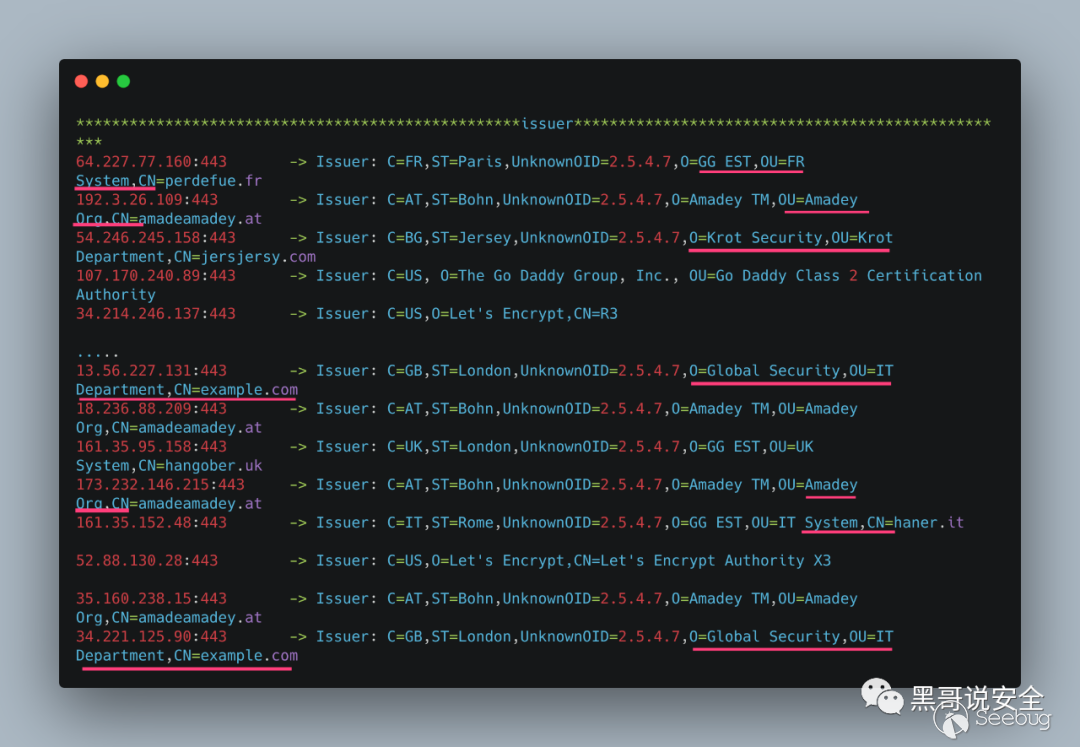Select IP address 52.88.130.28:443
The image size is (1080, 747).
point(147,560)
